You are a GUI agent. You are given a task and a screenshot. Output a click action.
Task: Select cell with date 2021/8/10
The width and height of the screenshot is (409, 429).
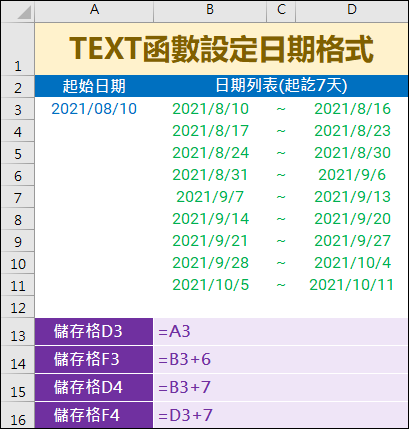pos(210,109)
